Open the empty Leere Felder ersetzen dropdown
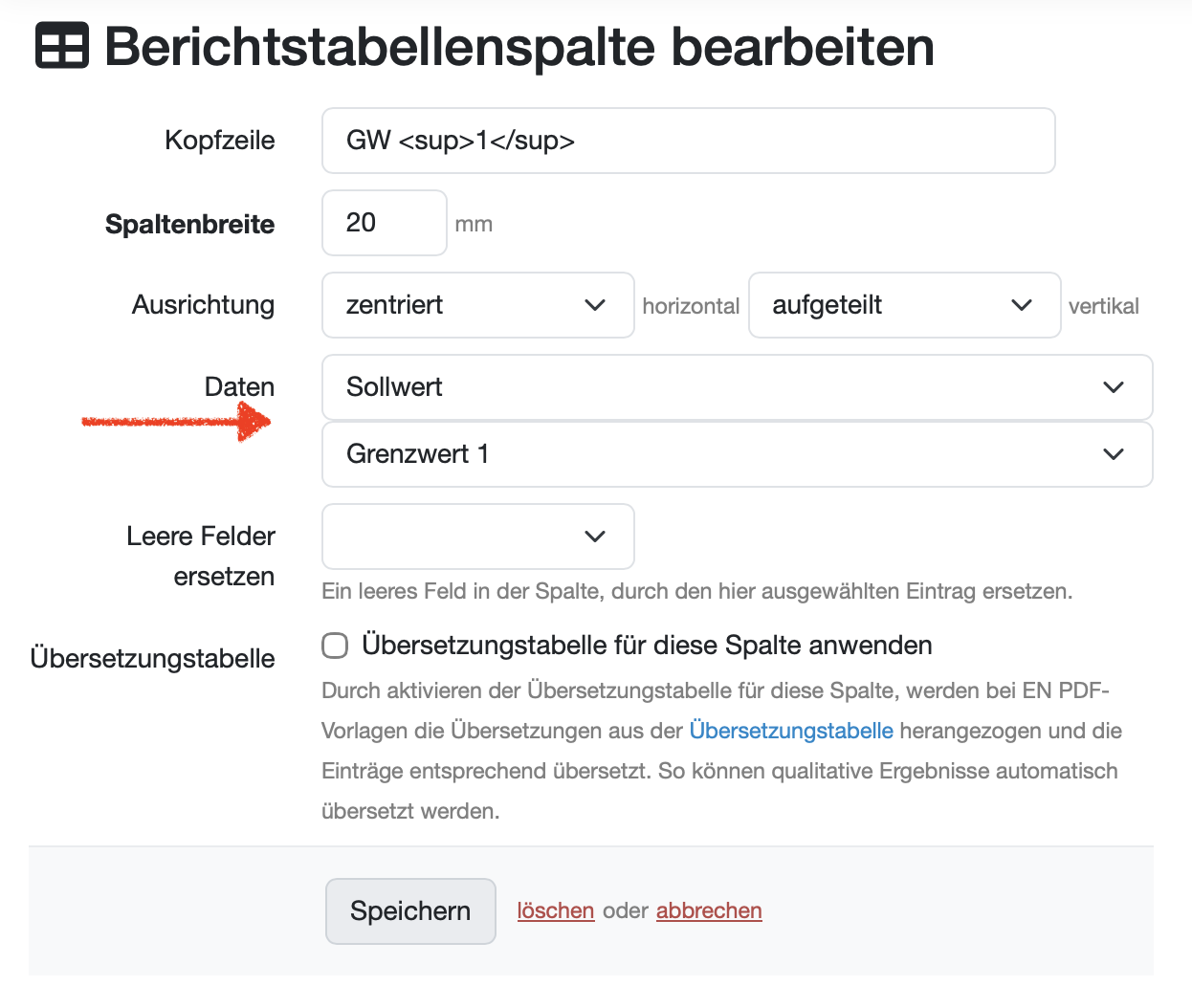The height and width of the screenshot is (1008, 1192). point(477,537)
